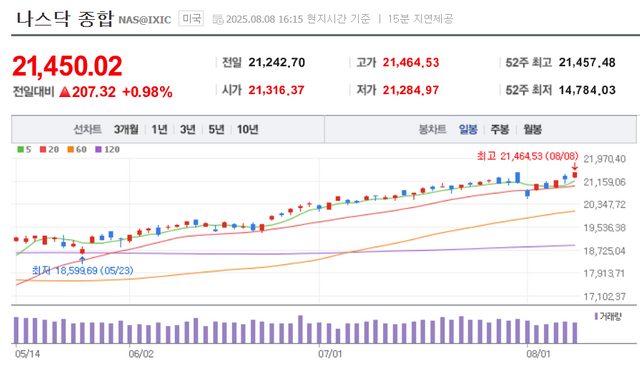
Task: Switch to 일봉 daily candle chart
Action: [x=468, y=129]
